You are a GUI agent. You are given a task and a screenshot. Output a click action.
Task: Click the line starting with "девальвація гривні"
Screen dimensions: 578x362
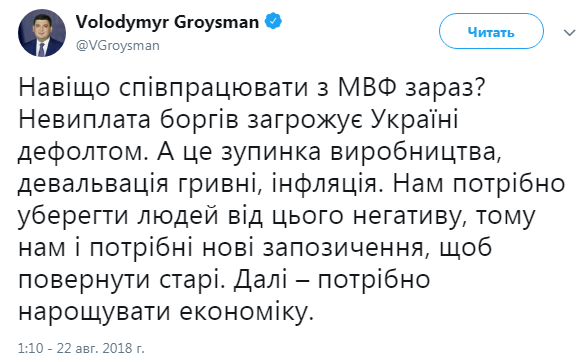[x=291, y=185]
